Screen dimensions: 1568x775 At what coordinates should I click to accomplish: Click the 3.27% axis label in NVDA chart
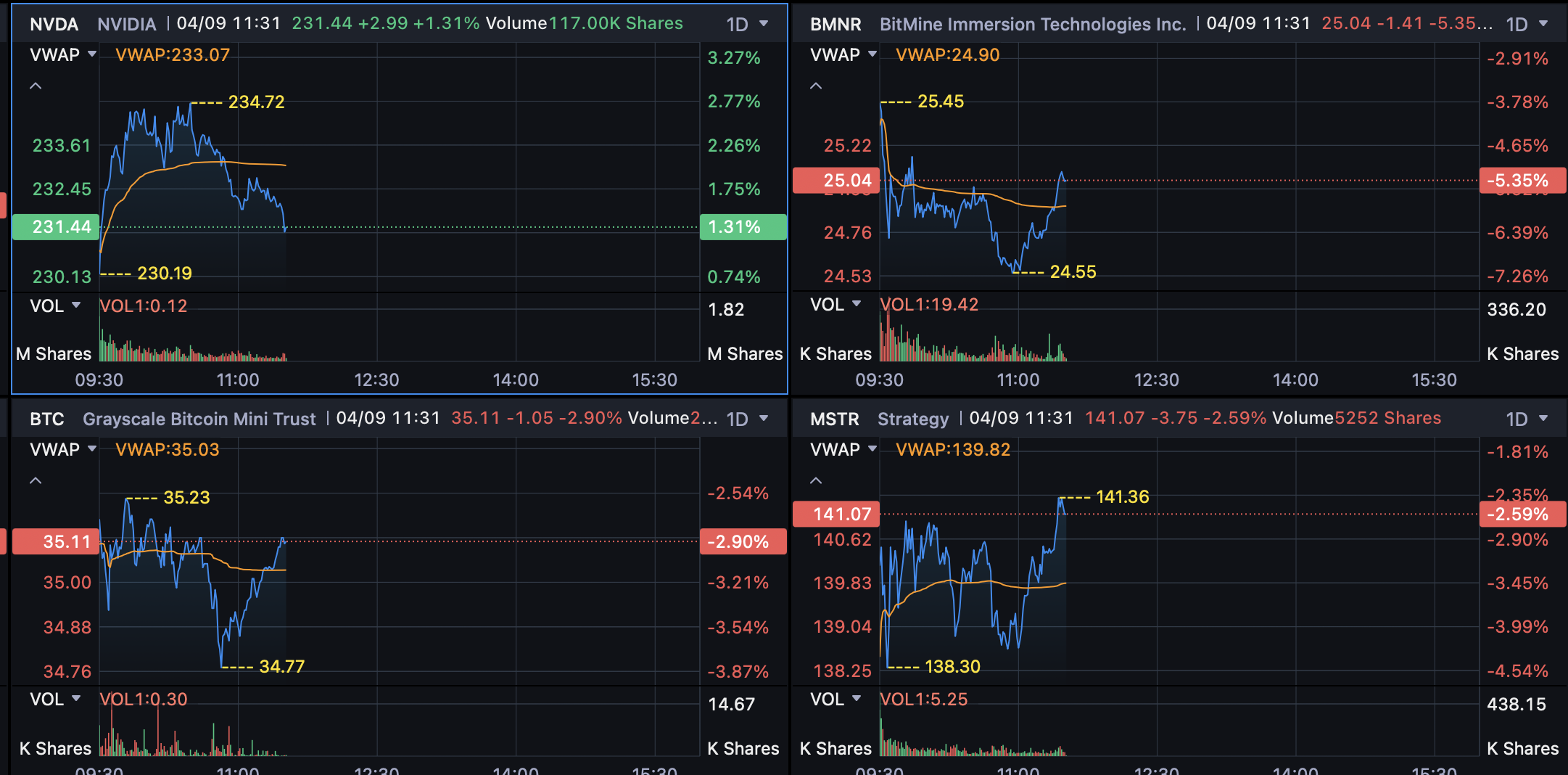pyautogui.click(x=734, y=58)
